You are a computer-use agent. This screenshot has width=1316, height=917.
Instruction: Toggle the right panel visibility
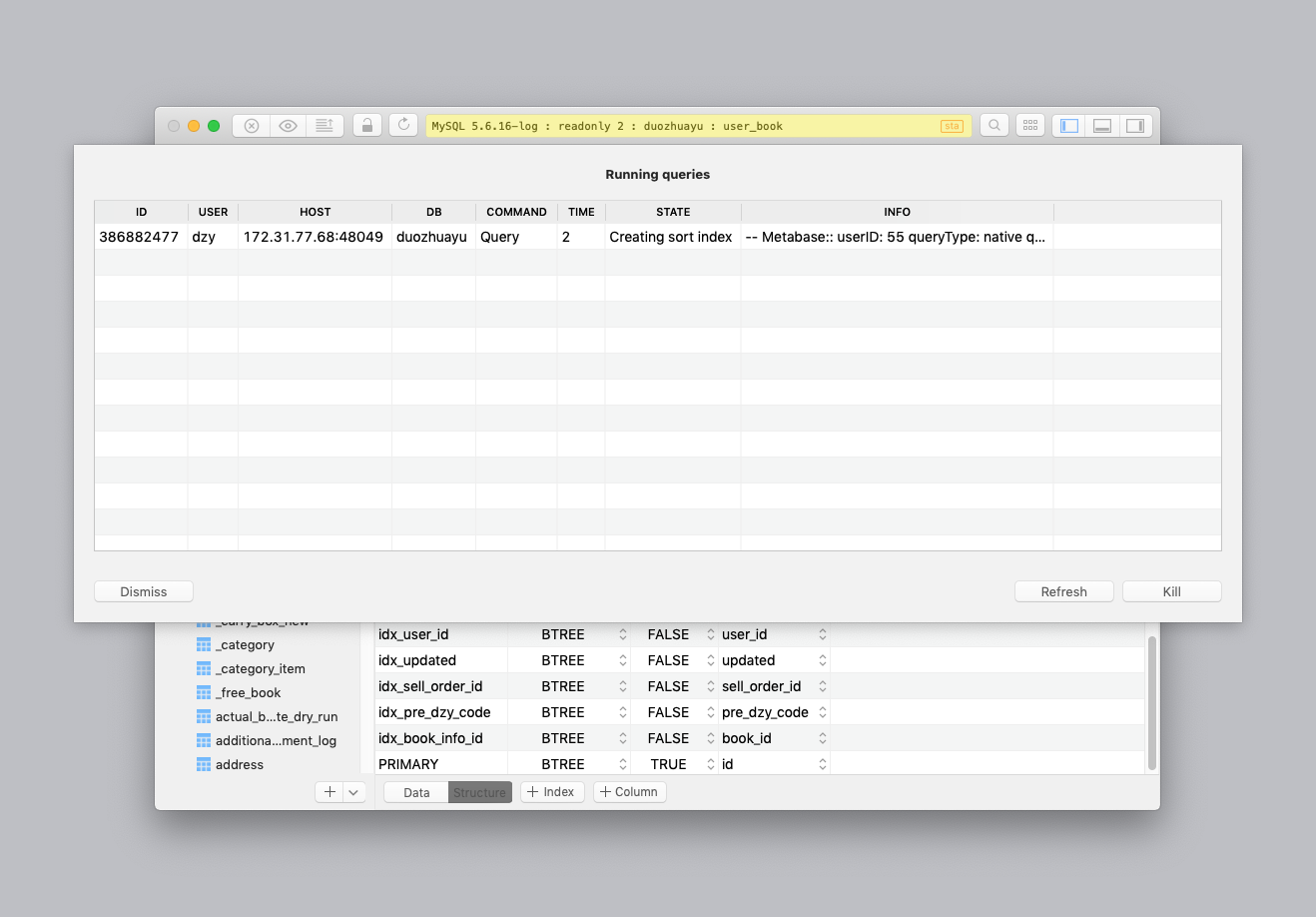tap(1135, 125)
